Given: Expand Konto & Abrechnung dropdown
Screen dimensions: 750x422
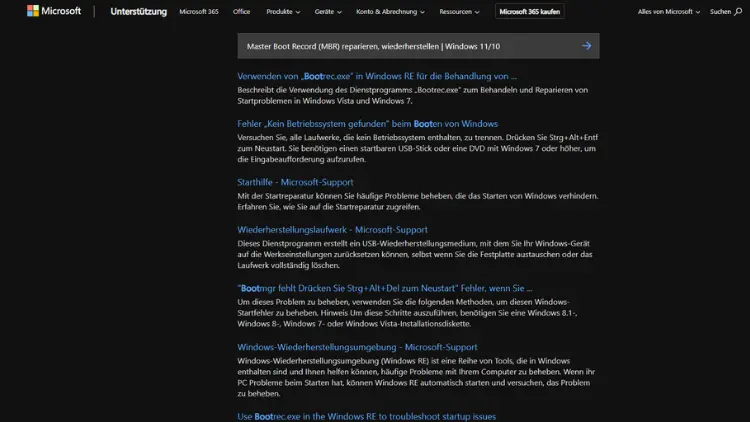Looking at the screenshot, I should [390, 11].
